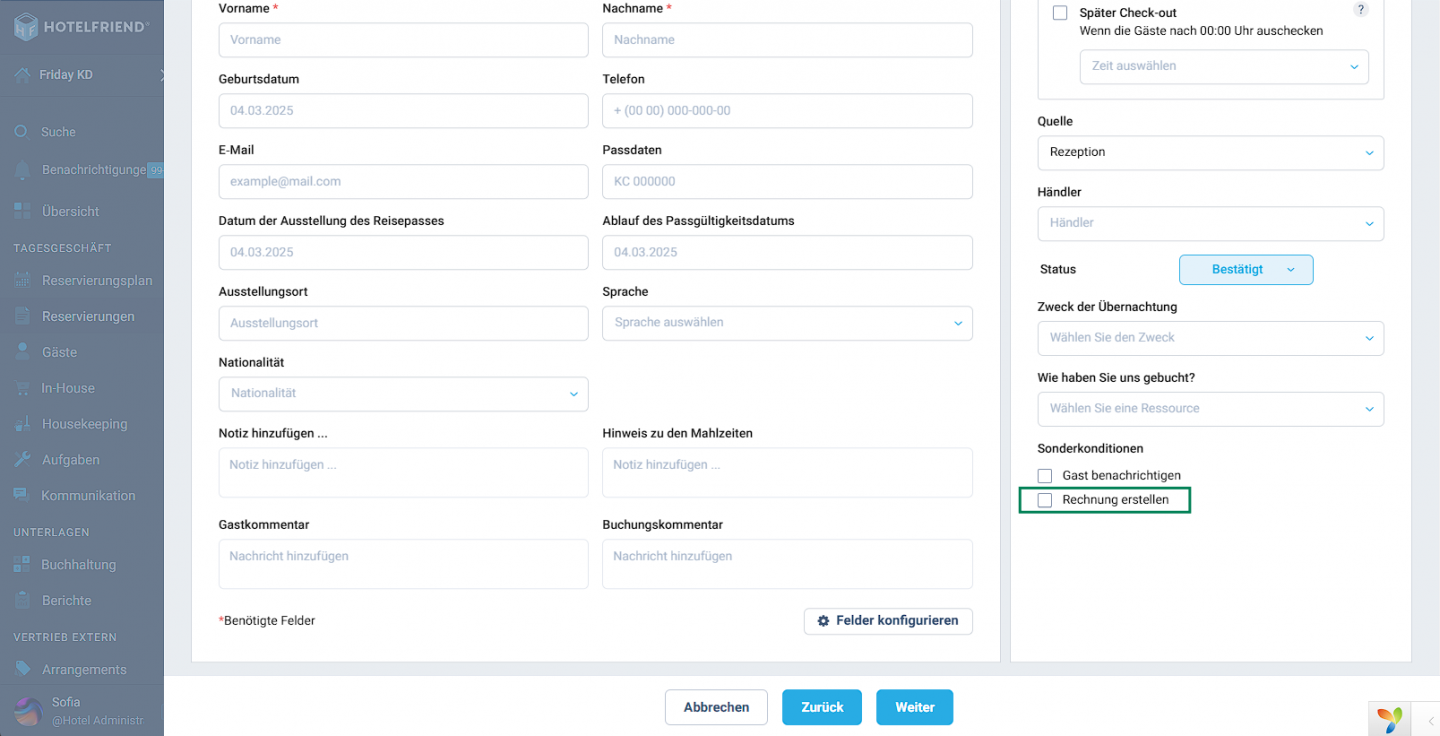Click the help question mark by Später Check-out
This screenshot has height=736, width=1440.
[x=1360, y=10]
